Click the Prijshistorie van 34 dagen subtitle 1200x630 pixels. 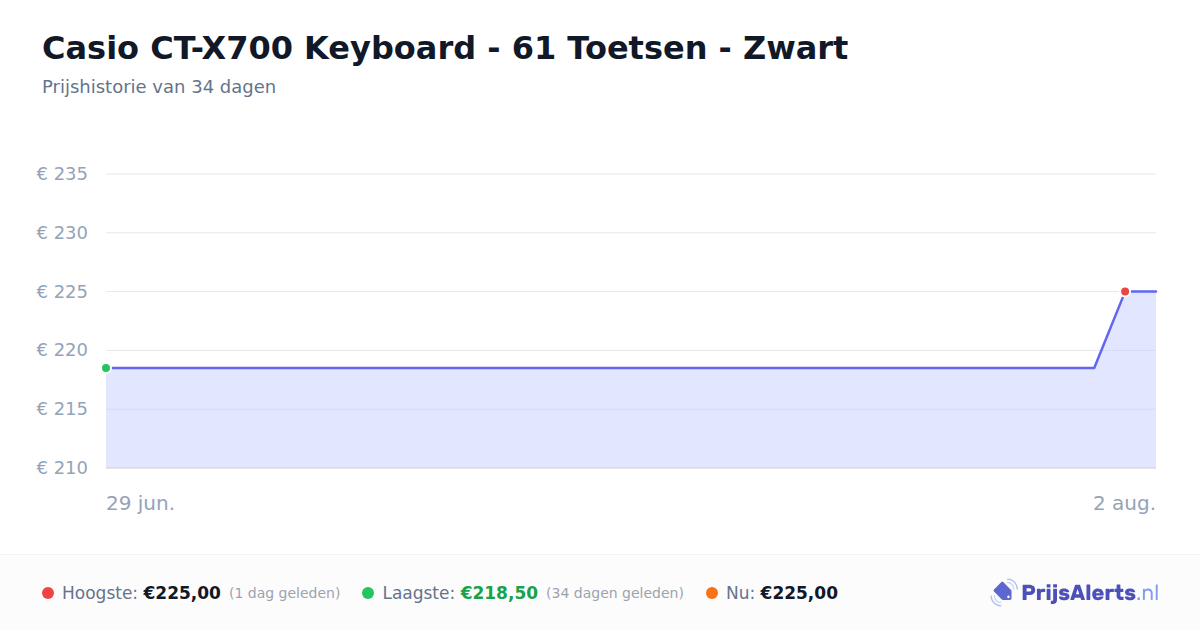(x=159, y=87)
